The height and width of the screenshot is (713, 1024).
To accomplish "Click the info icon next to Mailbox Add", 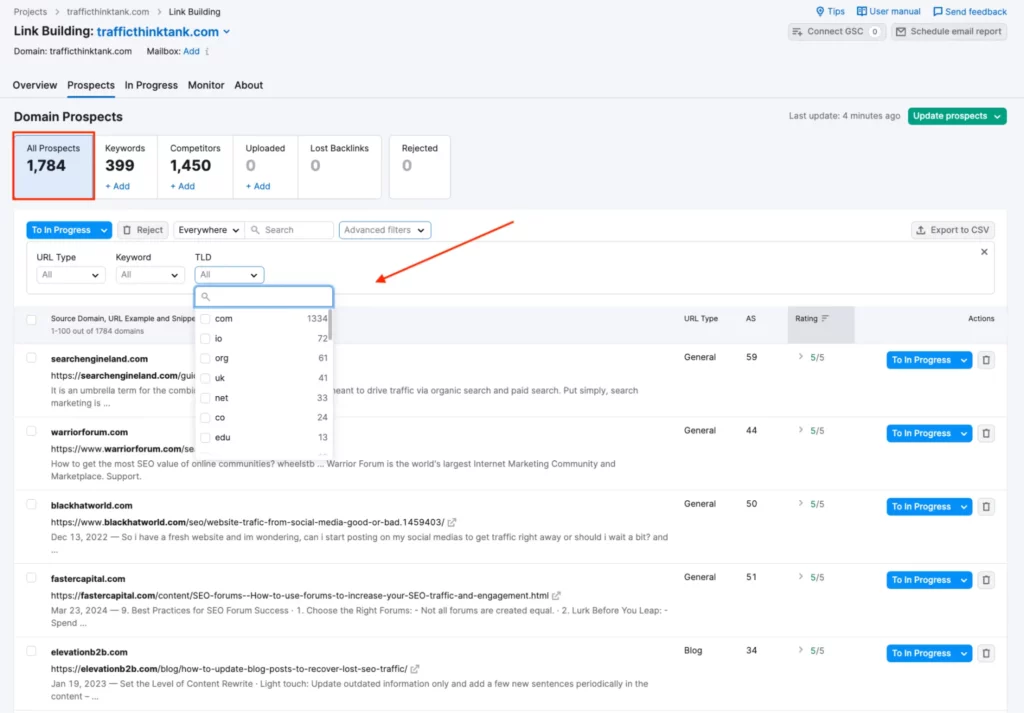I will (x=206, y=51).
